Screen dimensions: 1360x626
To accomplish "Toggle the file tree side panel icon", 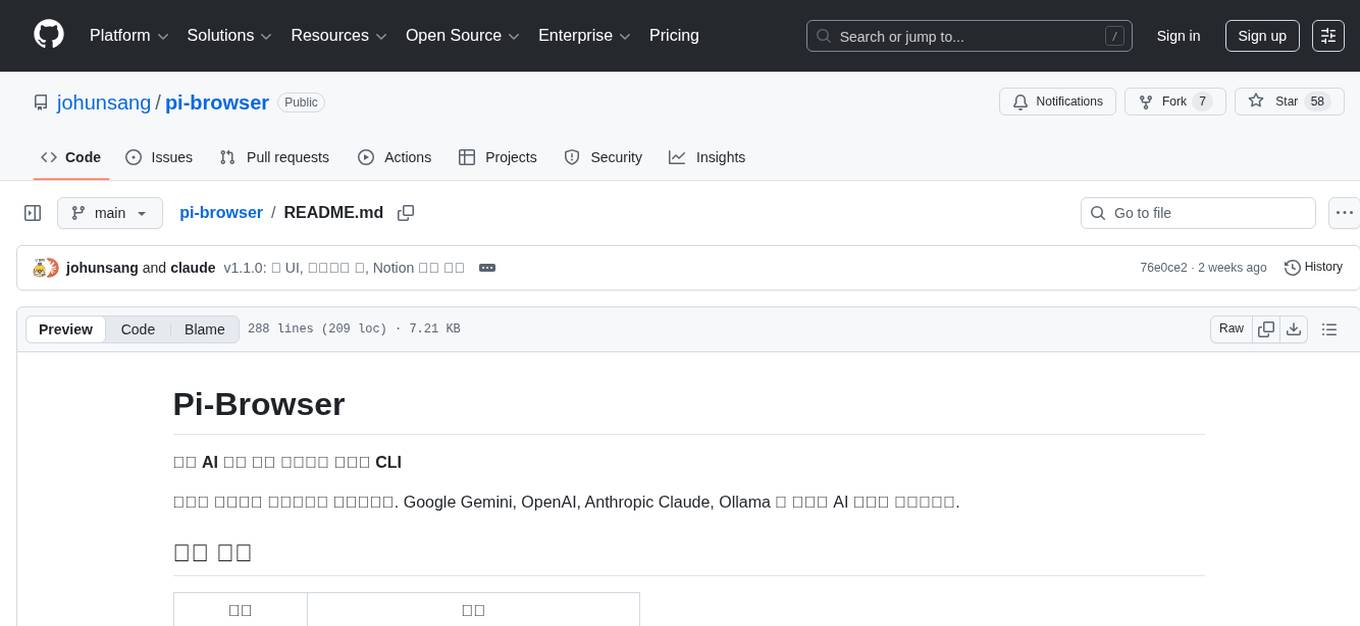I will (32, 212).
